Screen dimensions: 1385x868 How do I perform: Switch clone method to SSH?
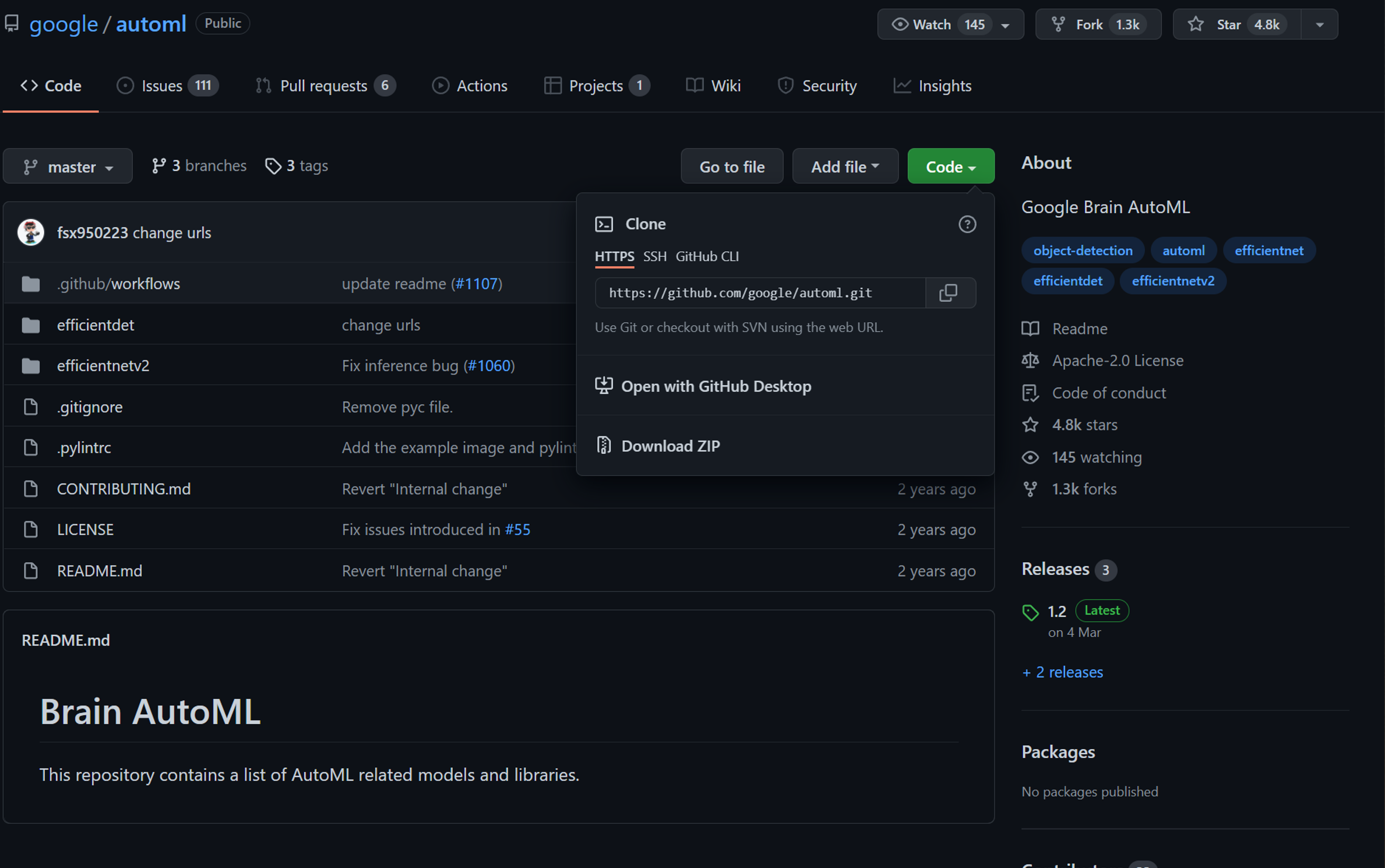(x=654, y=256)
